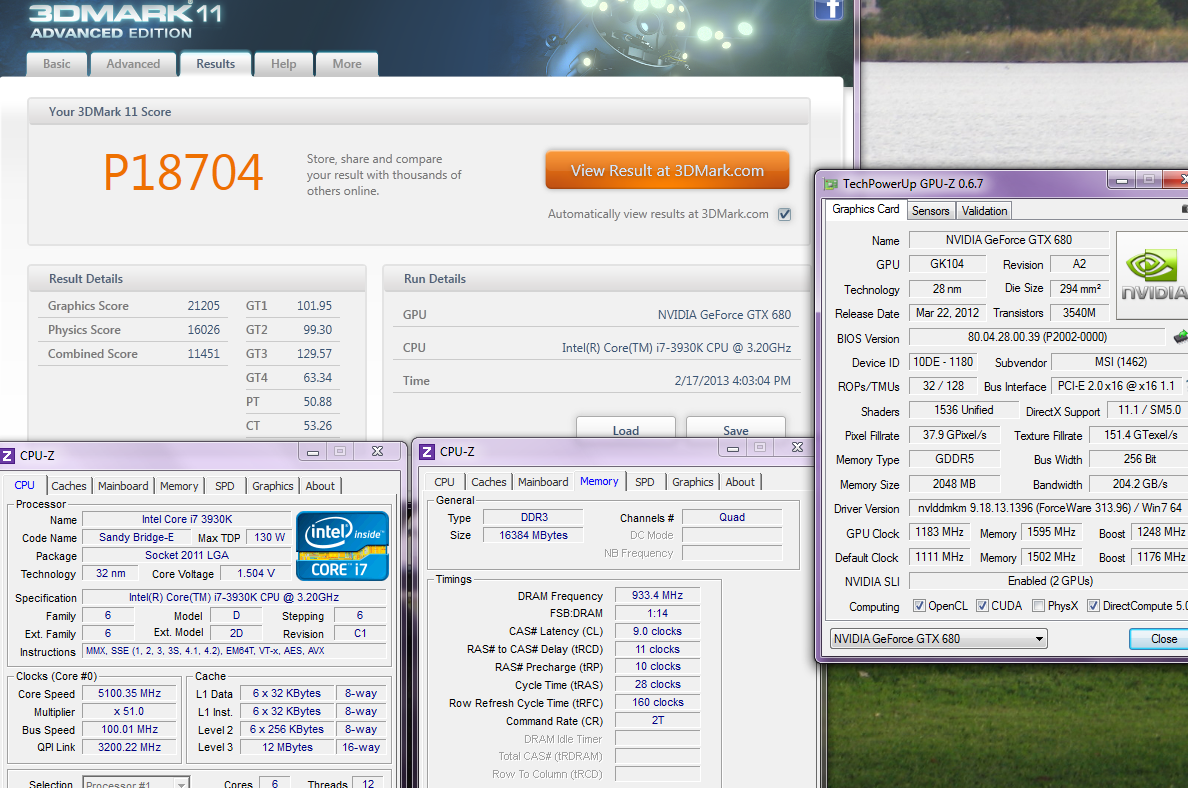Open SPD tab in left CPU-Z window
Image resolution: width=1188 pixels, height=788 pixels.
click(224, 486)
